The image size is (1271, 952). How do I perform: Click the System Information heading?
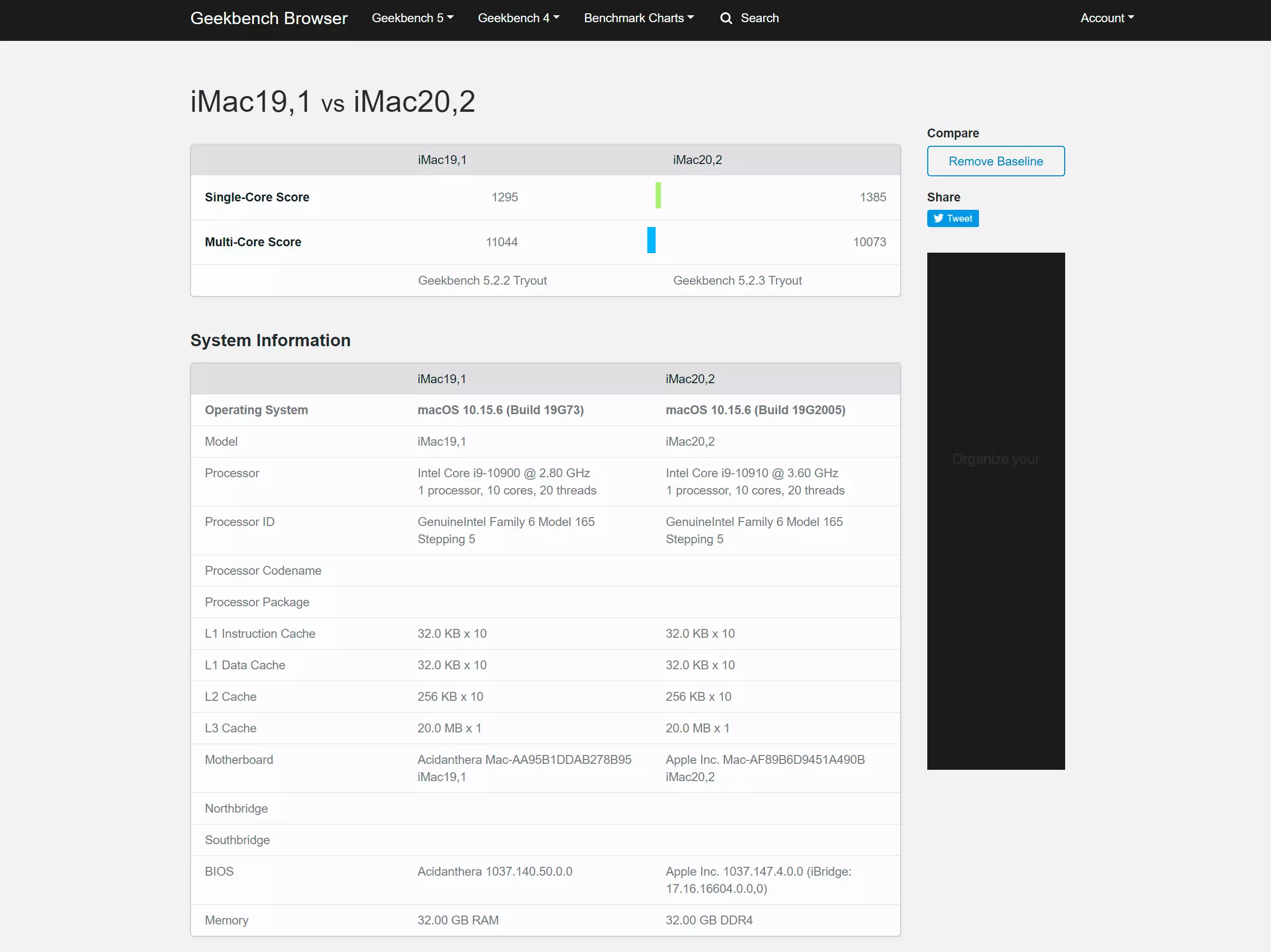tap(270, 340)
